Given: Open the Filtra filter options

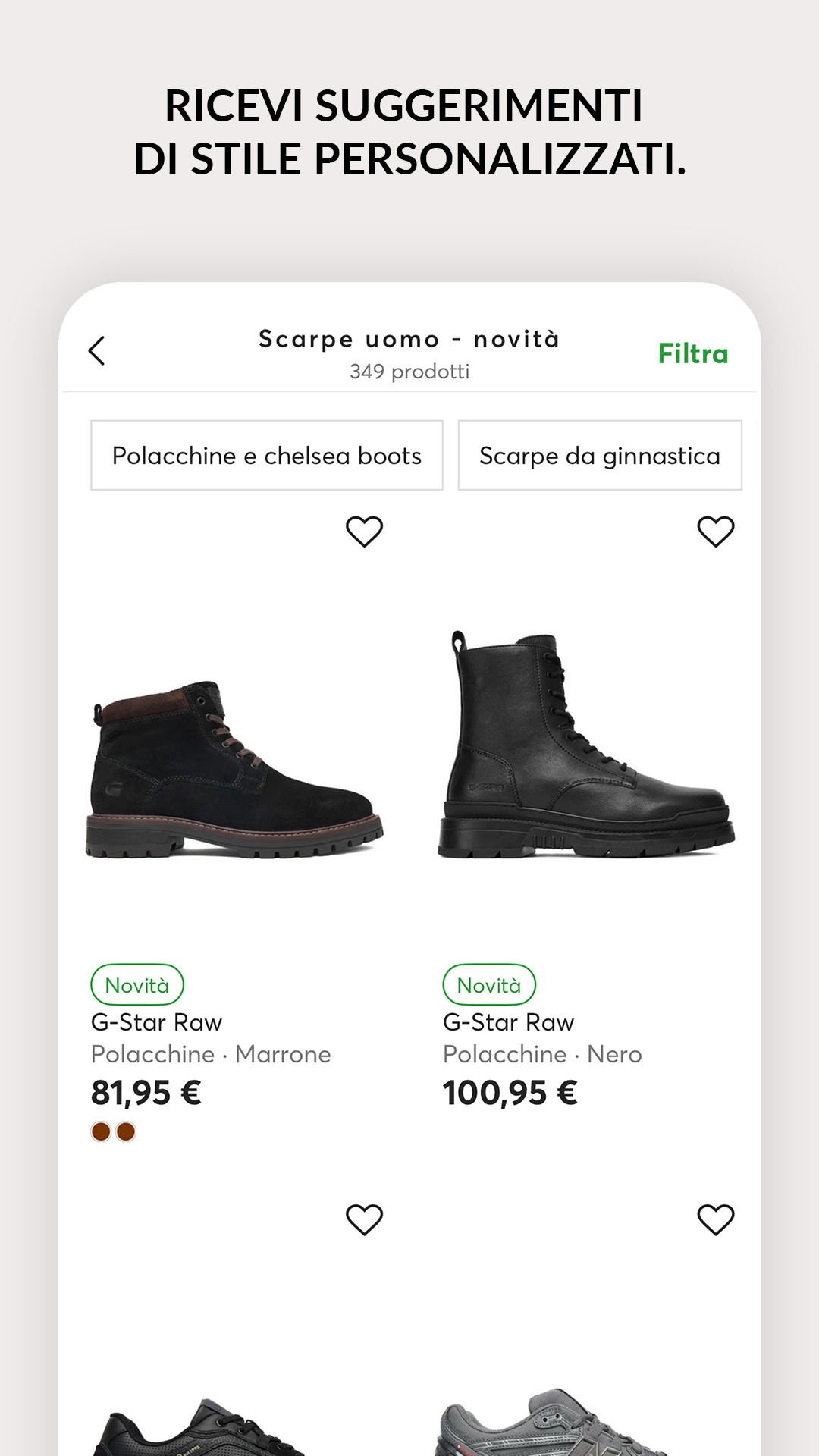Looking at the screenshot, I should [x=692, y=354].
